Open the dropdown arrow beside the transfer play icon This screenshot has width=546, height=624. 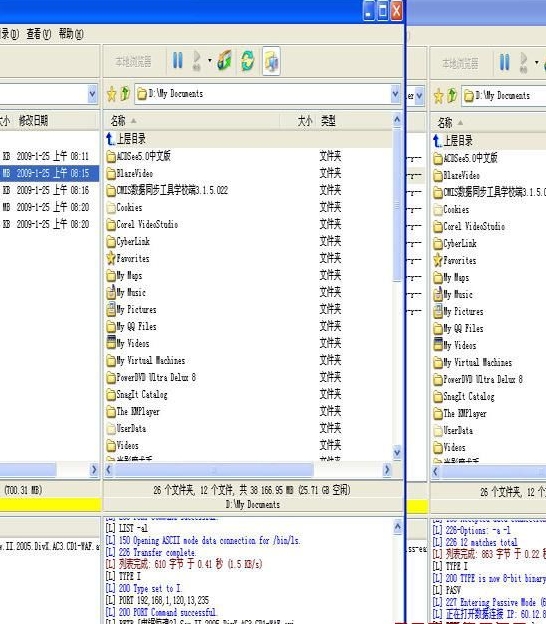coord(210,61)
